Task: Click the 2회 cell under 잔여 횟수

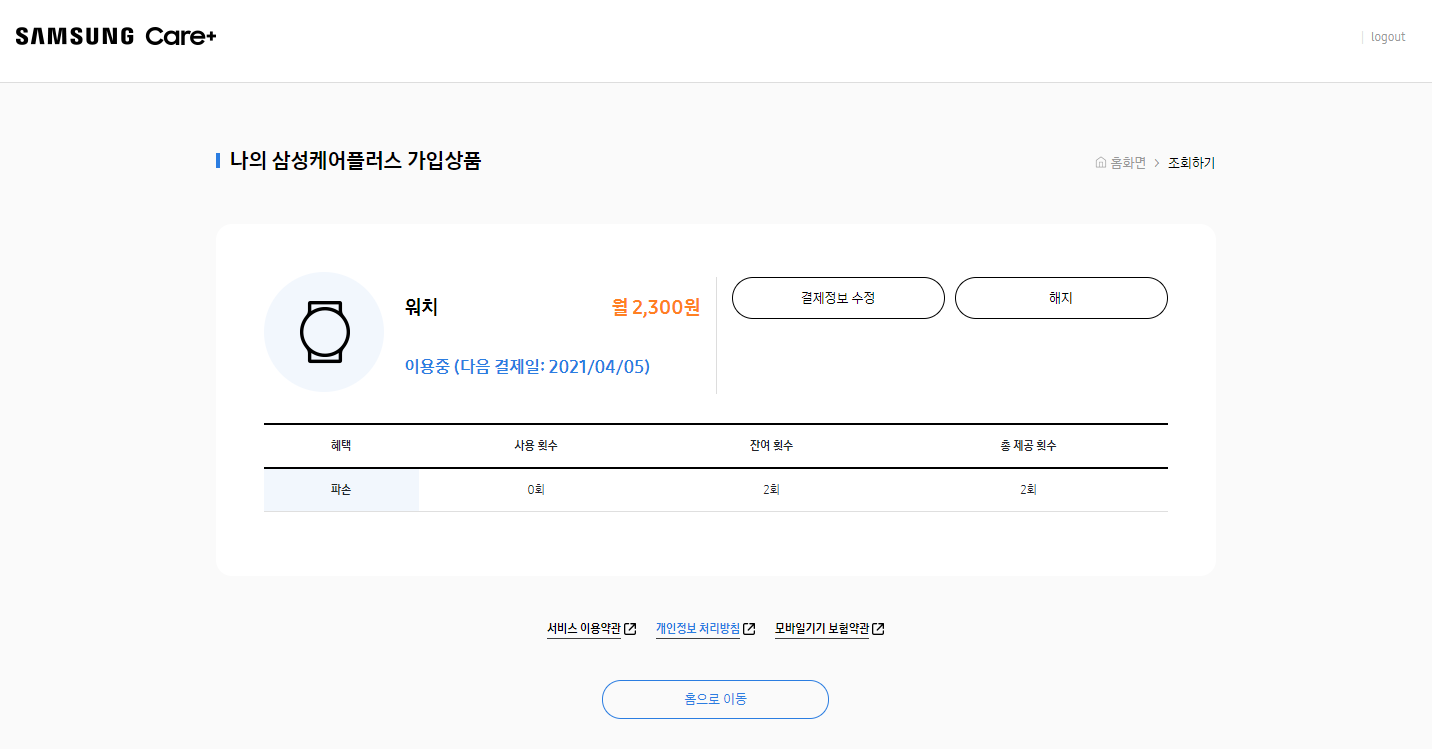Action: [771, 490]
